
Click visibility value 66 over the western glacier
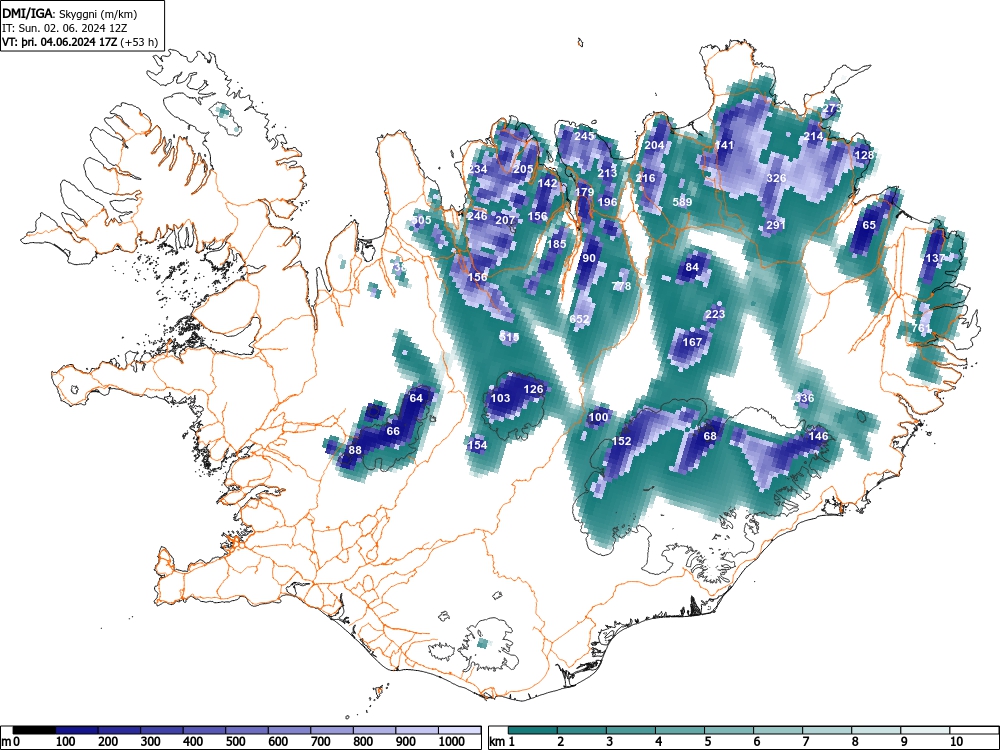(x=393, y=432)
